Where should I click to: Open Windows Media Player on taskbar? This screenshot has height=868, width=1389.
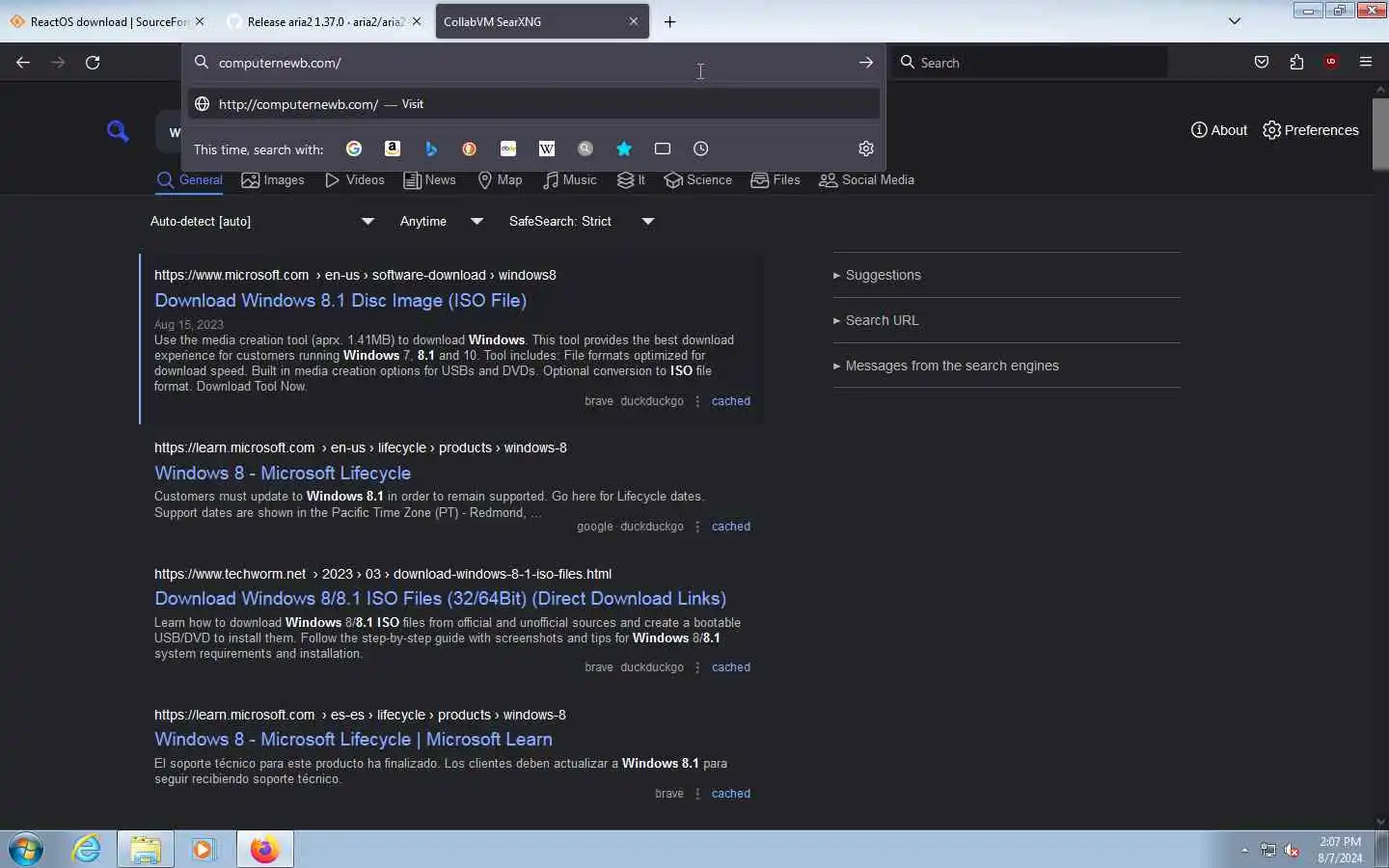(204, 850)
